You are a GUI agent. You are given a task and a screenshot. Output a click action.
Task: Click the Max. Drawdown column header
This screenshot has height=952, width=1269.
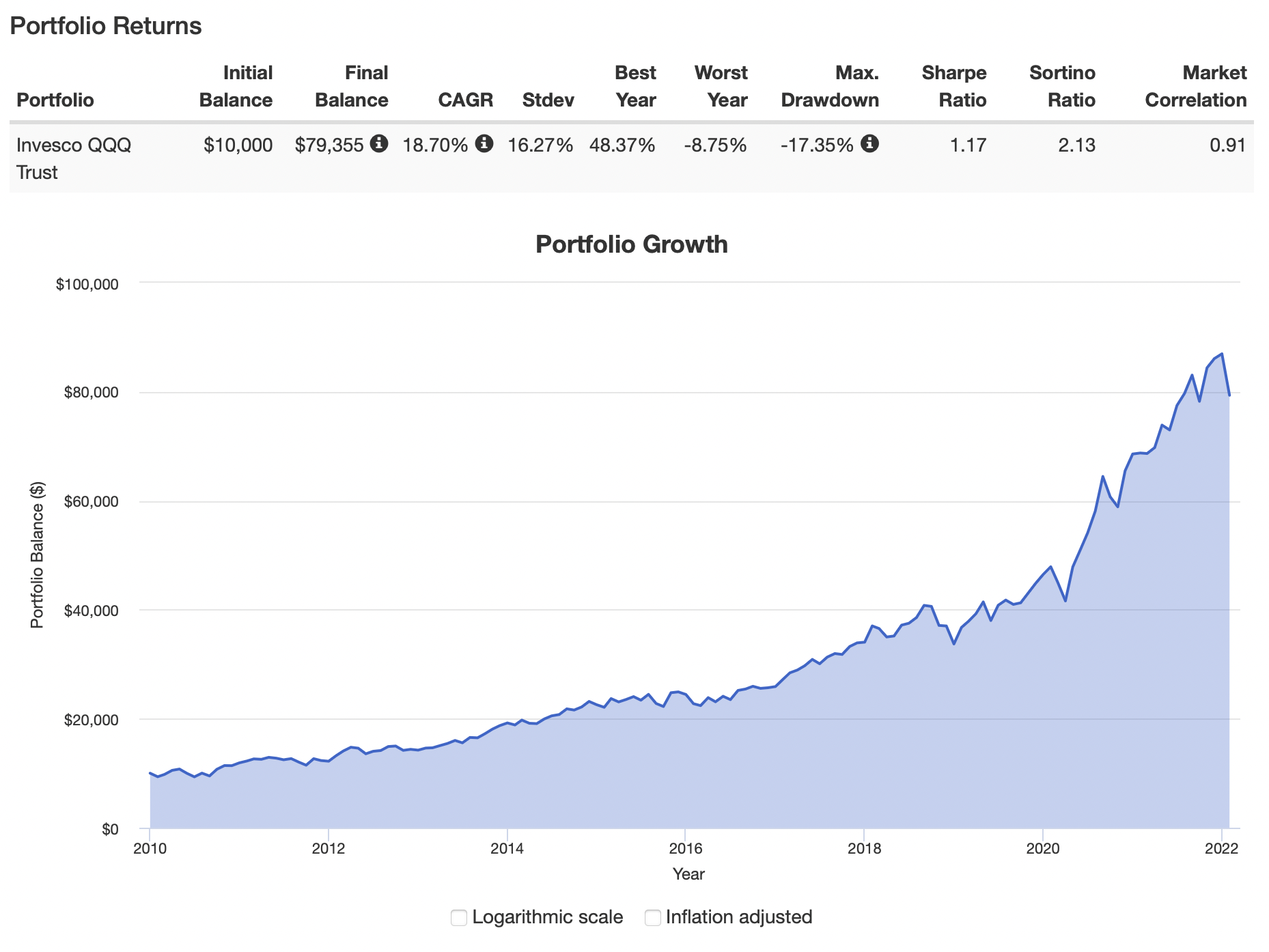(830, 87)
